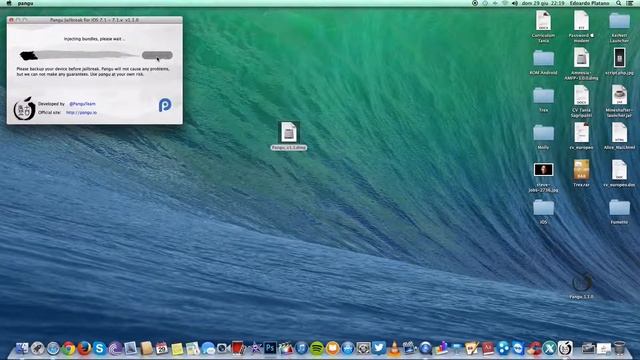Select the KeiNett Launcher folder
The width and height of the screenshot is (640, 360).
point(619,27)
